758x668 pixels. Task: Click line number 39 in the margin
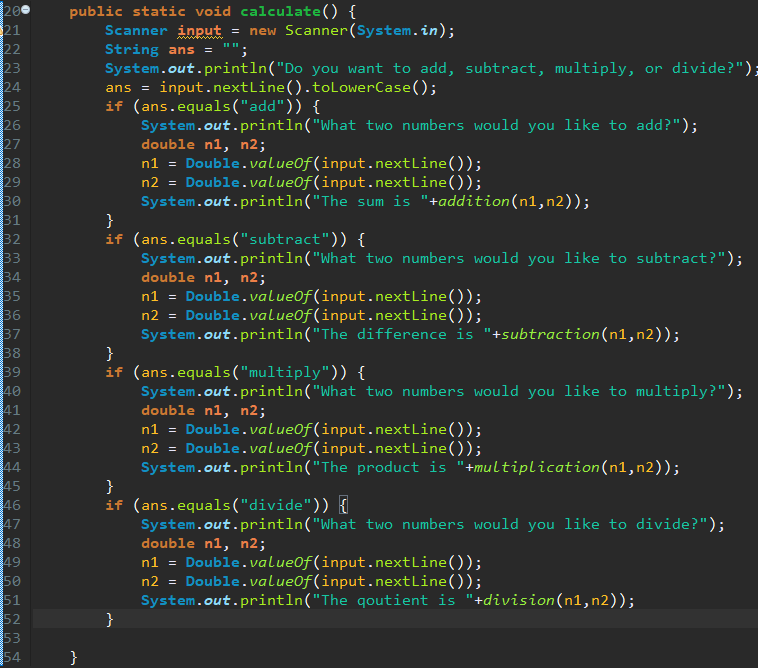(12, 372)
